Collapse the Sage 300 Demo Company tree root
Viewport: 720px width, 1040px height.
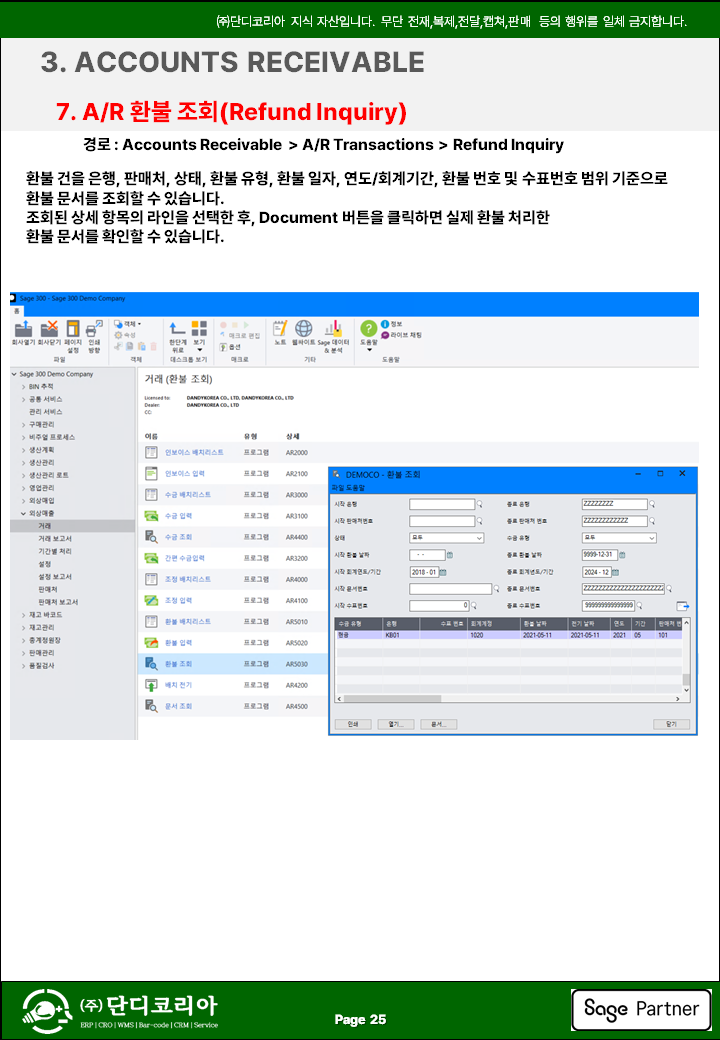point(14,374)
